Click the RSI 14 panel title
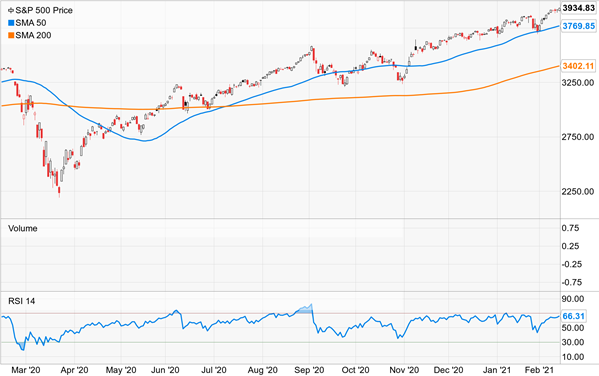This screenshot has height=376, width=599. click(22, 301)
